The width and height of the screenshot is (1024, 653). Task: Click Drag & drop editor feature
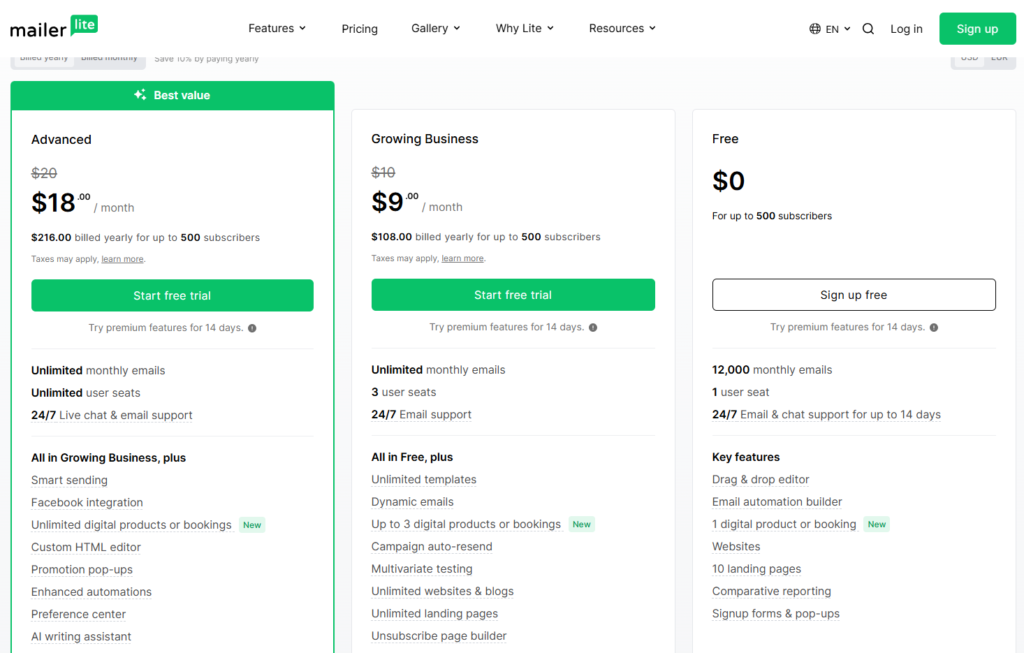tap(760, 479)
